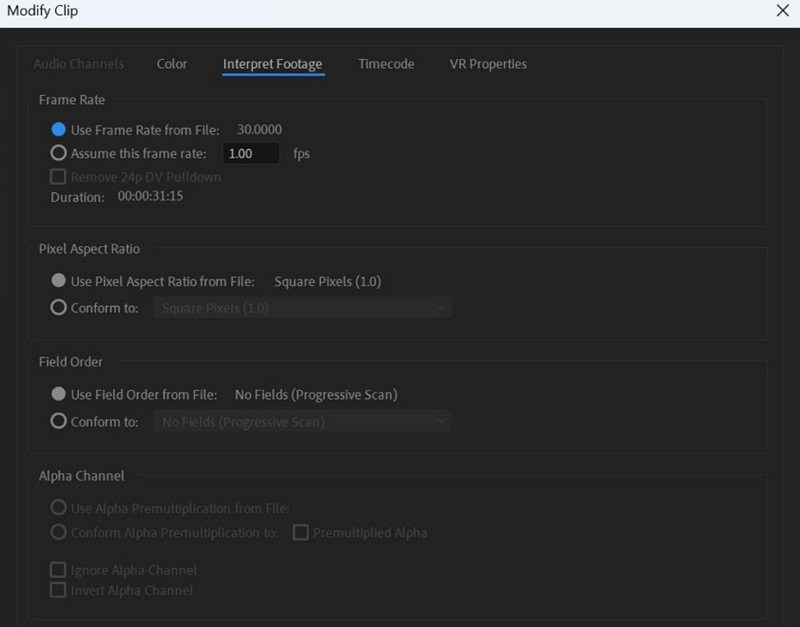Click the duration value 00:00:31:15
The width and height of the screenshot is (800, 627).
coord(150,196)
